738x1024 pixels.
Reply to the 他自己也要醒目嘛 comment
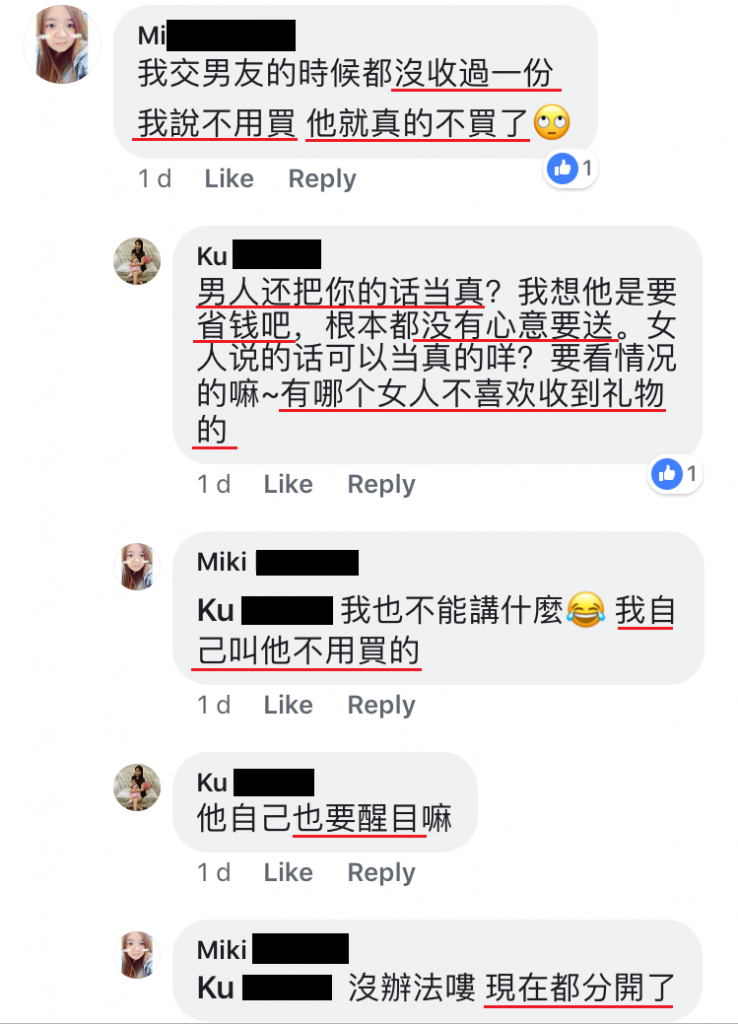click(x=381, y=872)
